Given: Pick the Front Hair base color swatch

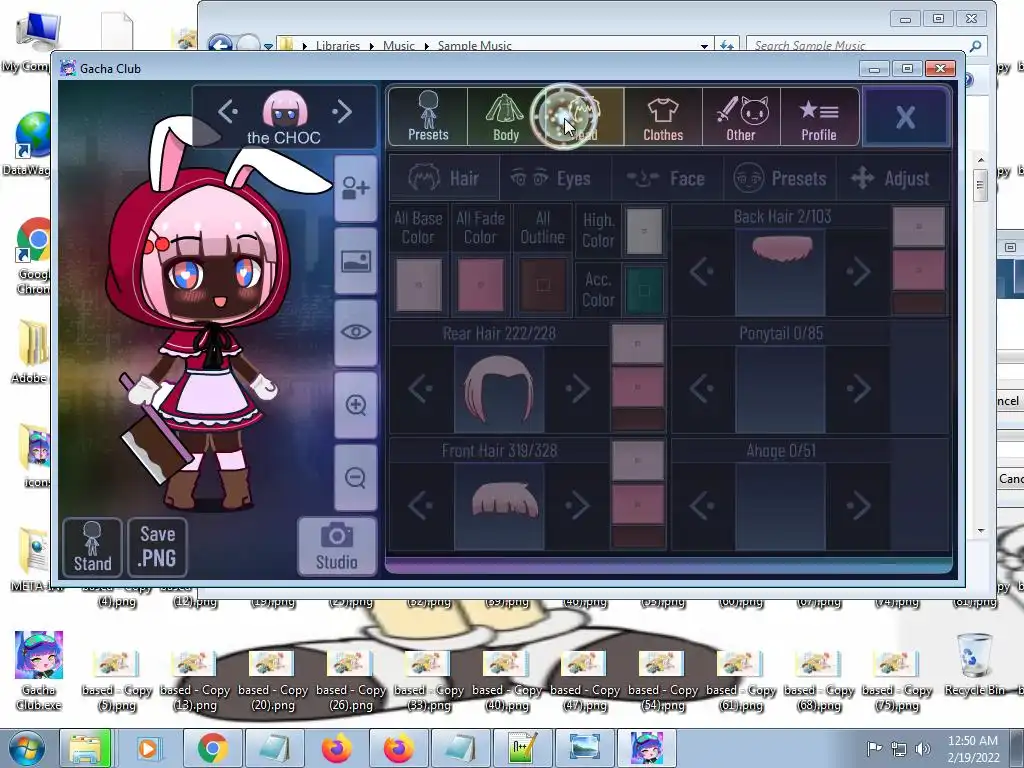Looking at the screenshot, I should 638,460.
